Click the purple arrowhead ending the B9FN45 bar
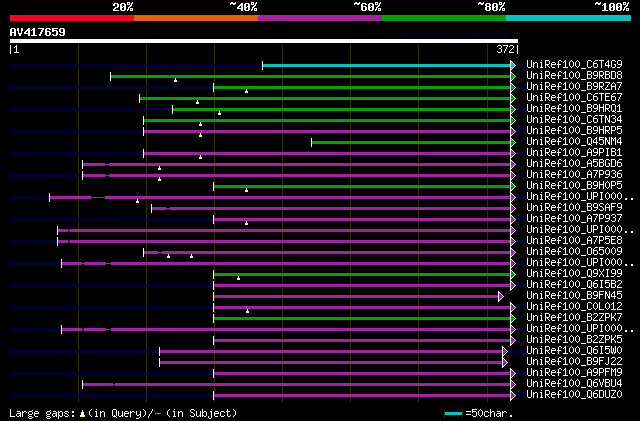Image resolution: width=640 pixels, height=421 pixels. 501,296
